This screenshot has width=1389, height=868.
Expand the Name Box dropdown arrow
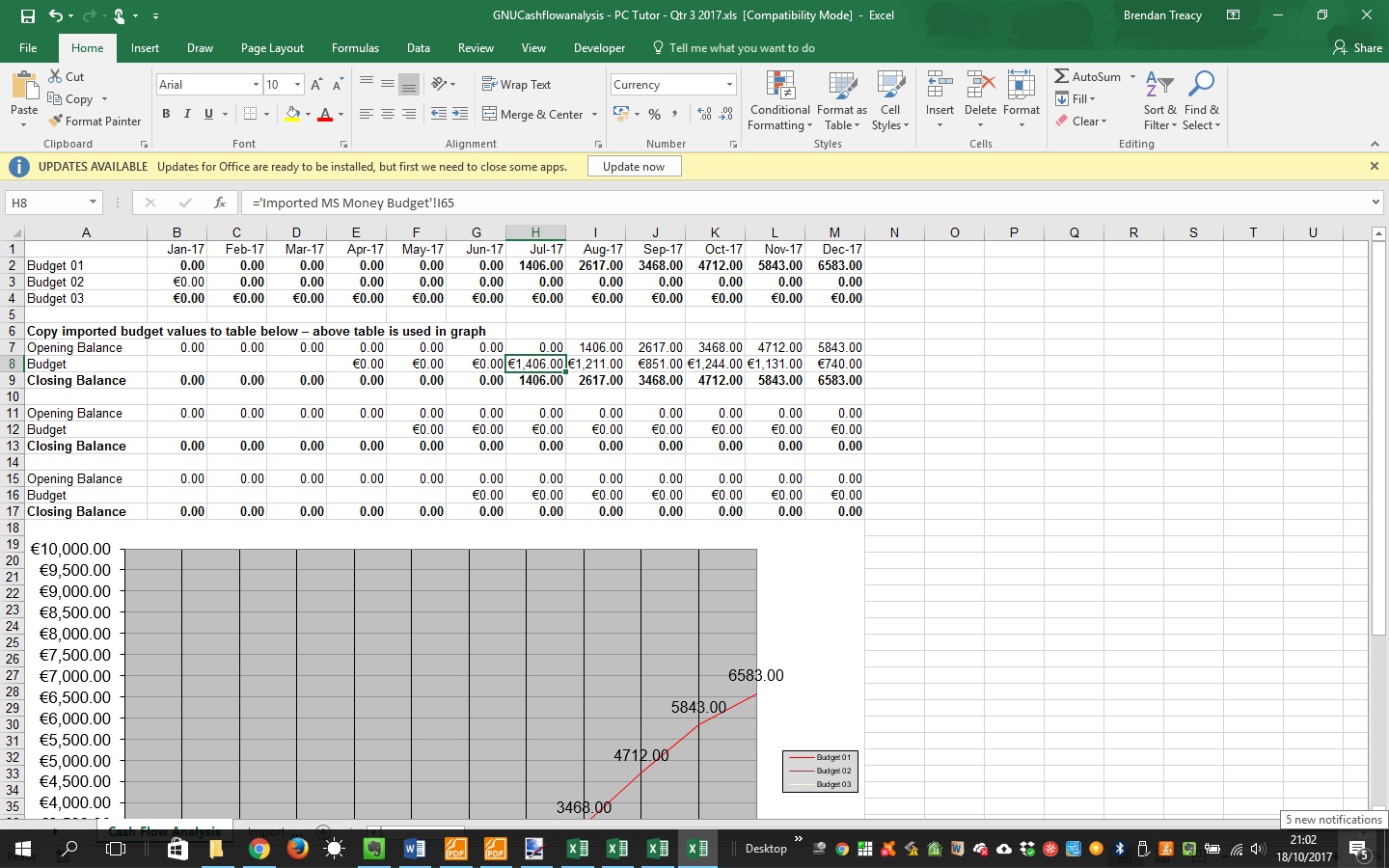click(93, 203)
